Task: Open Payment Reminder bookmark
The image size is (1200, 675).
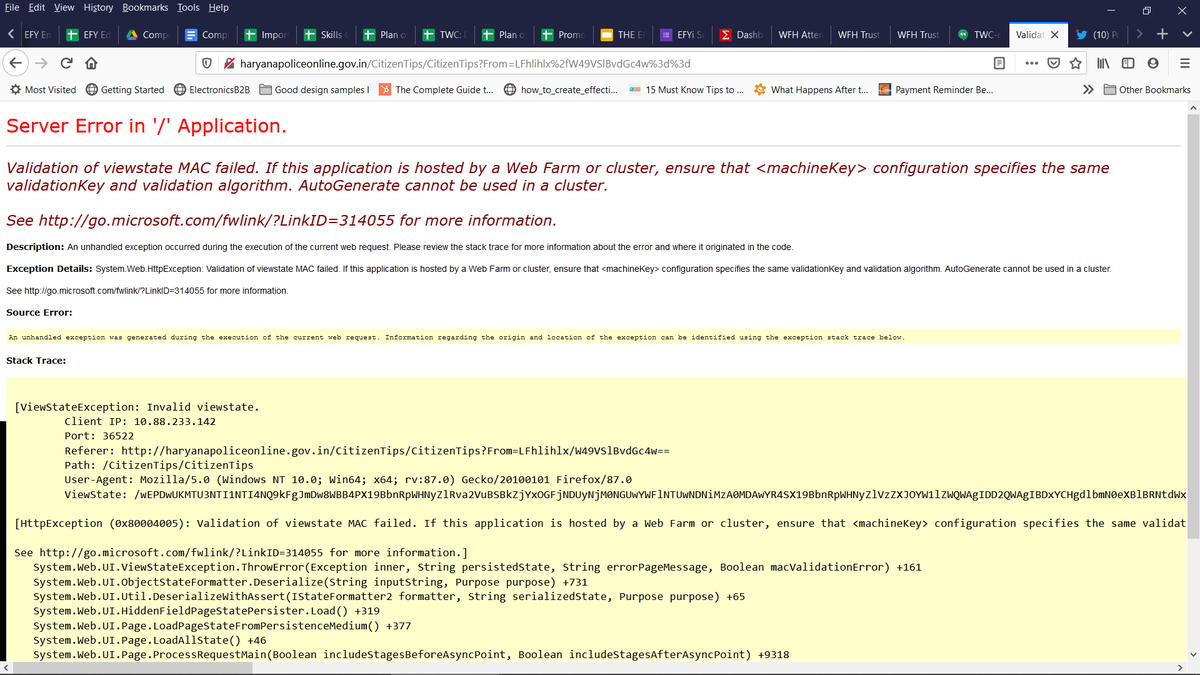Action: tap(936, 89)
